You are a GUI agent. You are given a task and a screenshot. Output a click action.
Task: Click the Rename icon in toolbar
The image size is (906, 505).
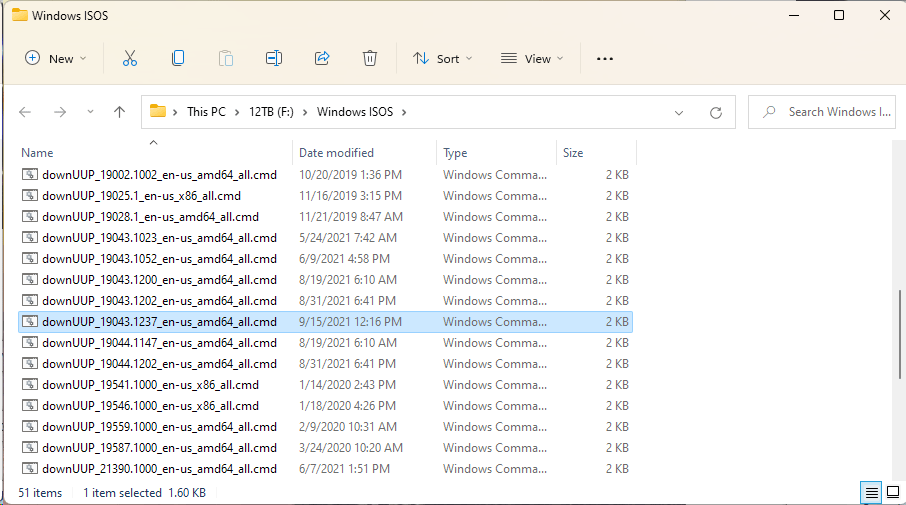274,59
